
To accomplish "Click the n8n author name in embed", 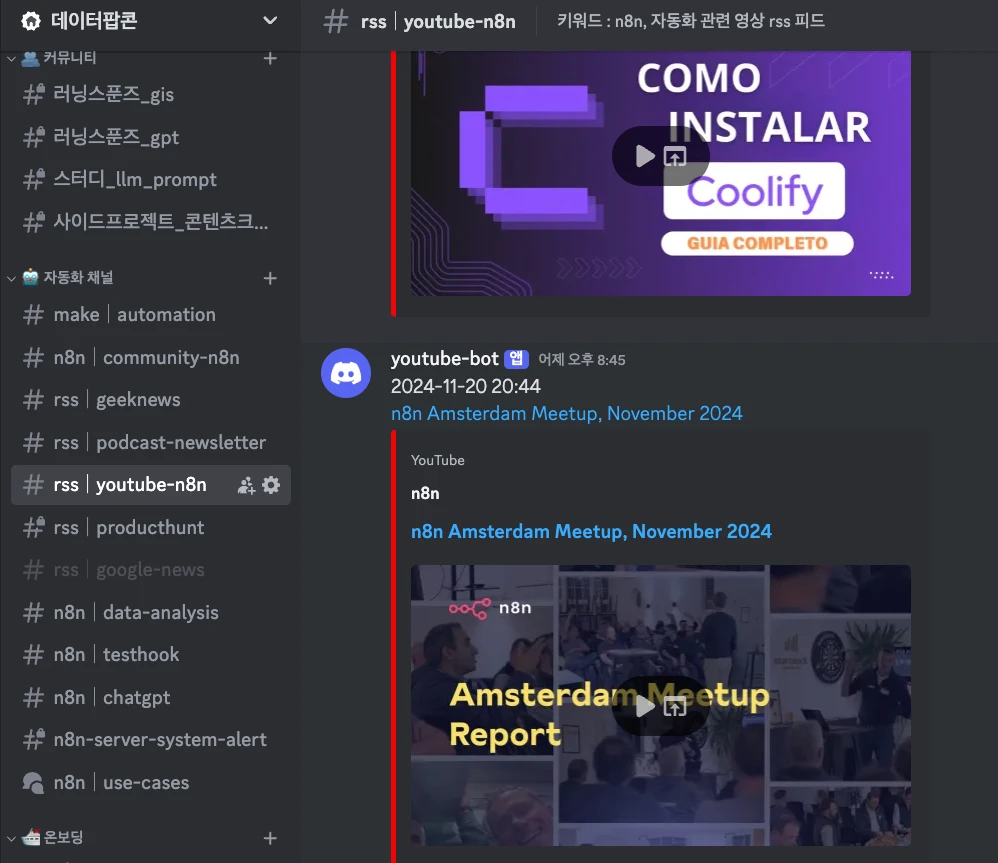I will pos(425,493).
